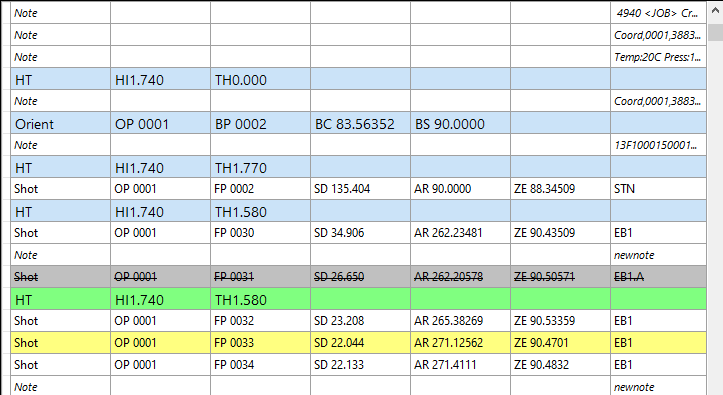The width and height of the screenshot is (723, 395).
Task: Select the ZE 90.43509 cell
Action: click(x=560, y=233)
